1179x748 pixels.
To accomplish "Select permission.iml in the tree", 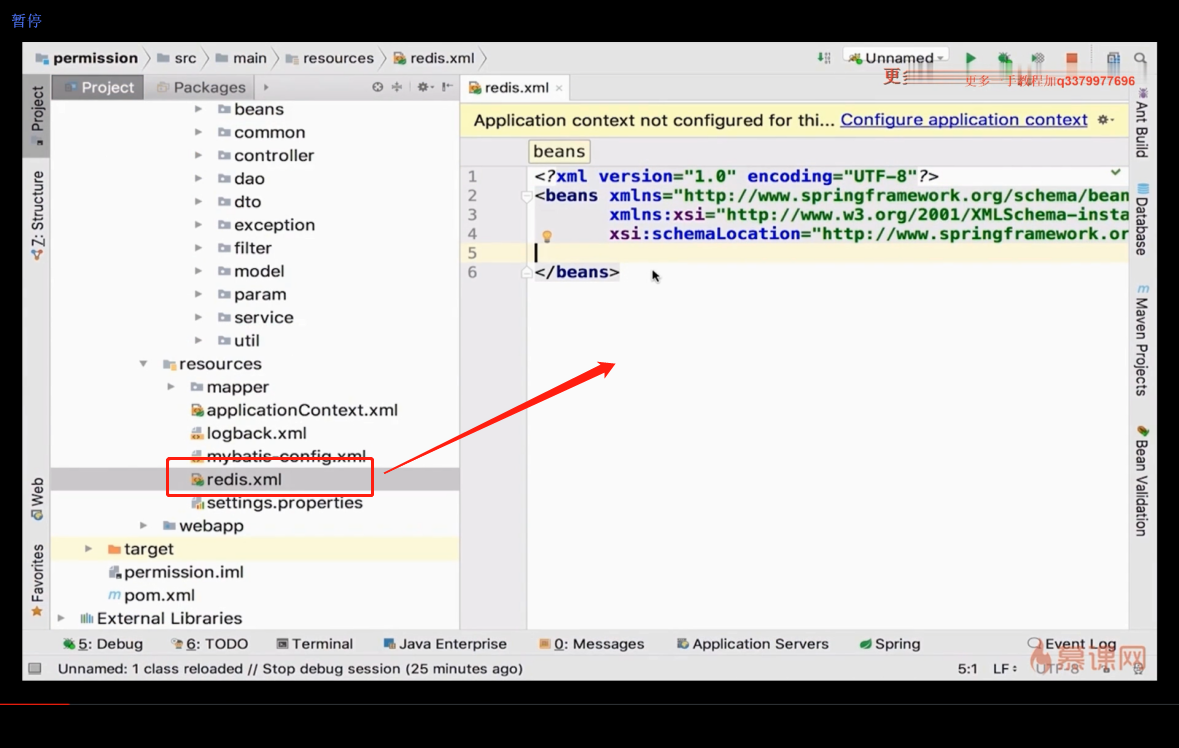I will 176,572.
